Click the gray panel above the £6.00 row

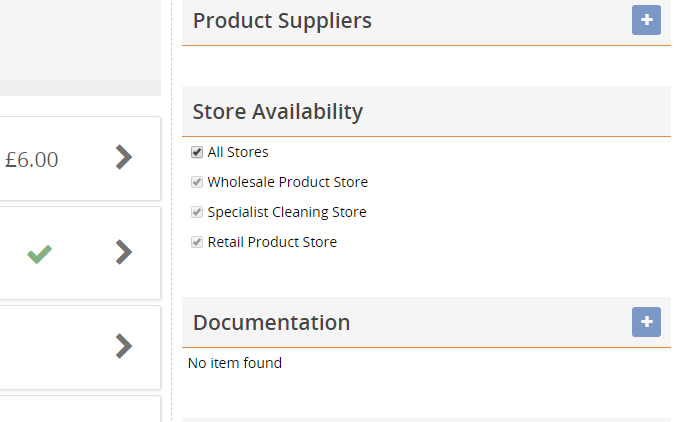80,40
